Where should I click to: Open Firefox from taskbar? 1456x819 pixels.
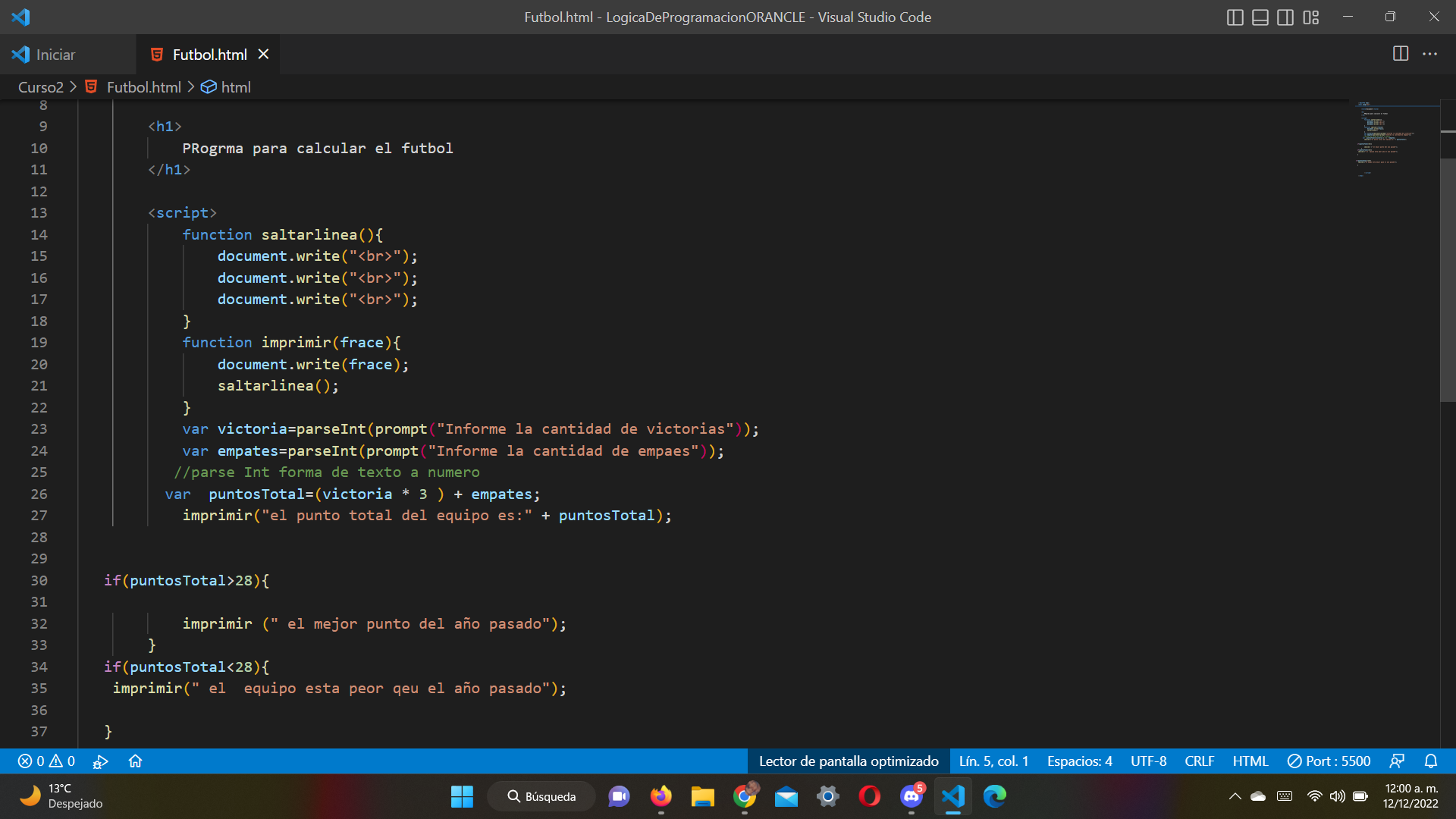coord(661,796)
